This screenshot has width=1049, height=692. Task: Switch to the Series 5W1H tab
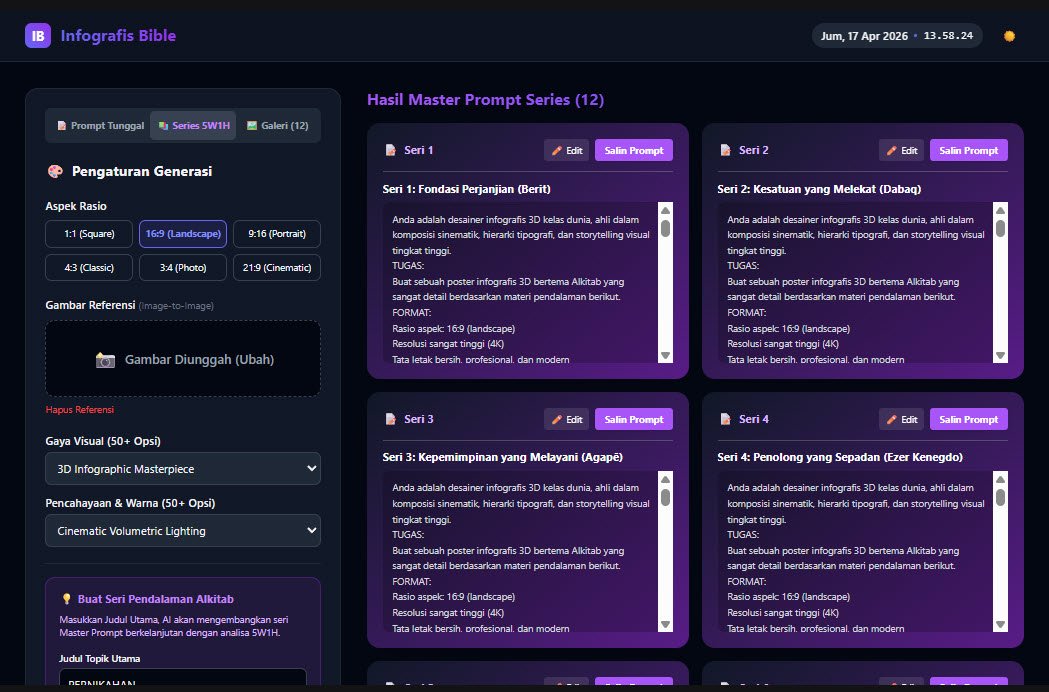tap(193, 126)
